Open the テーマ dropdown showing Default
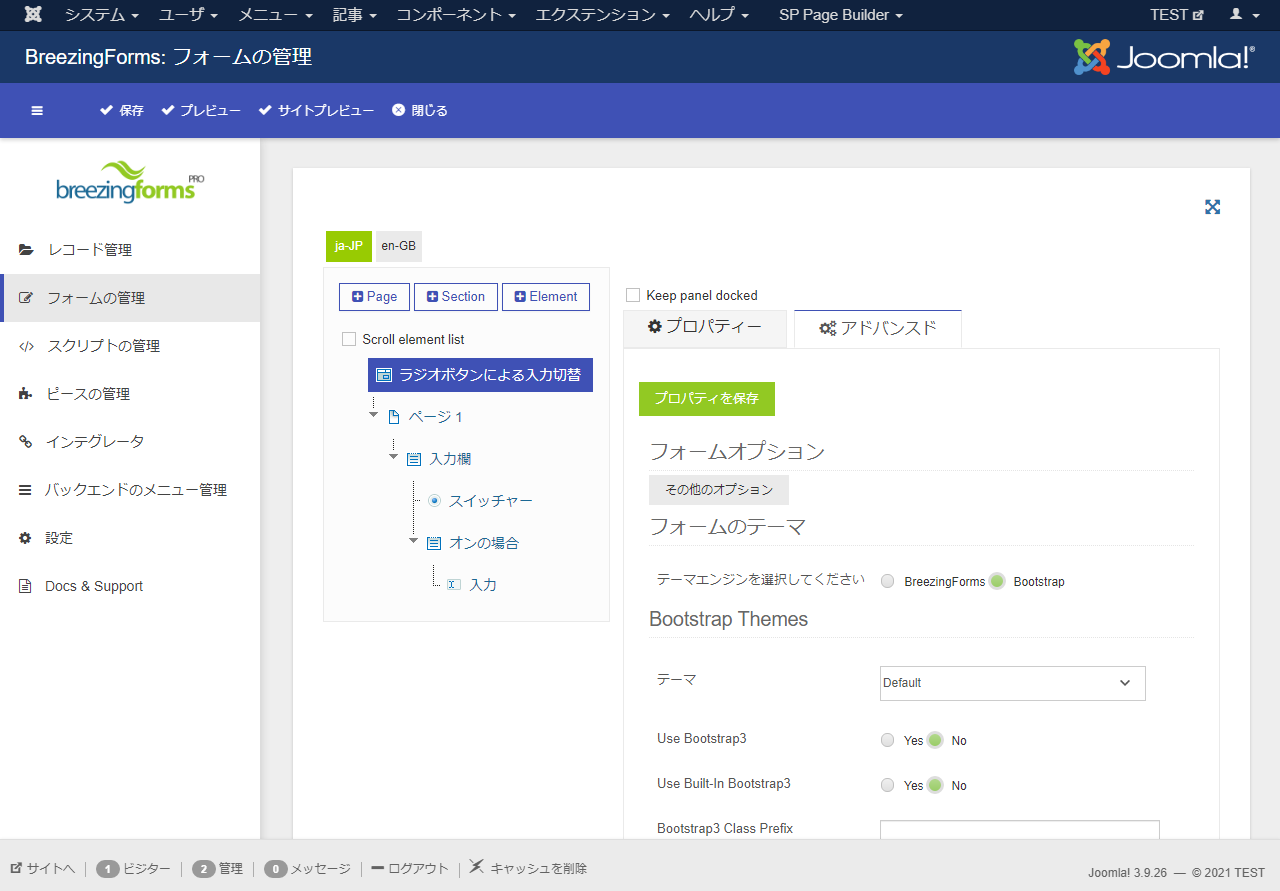 1012,683
